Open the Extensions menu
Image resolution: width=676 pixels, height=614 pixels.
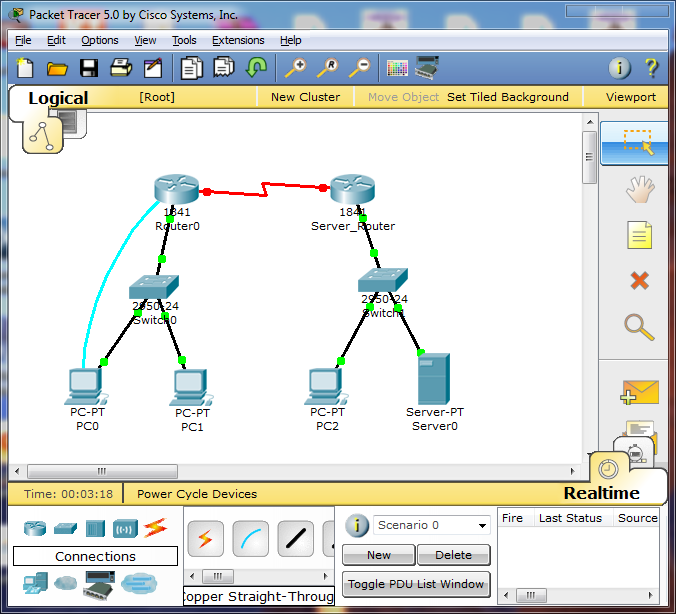[x=238, y=41]
